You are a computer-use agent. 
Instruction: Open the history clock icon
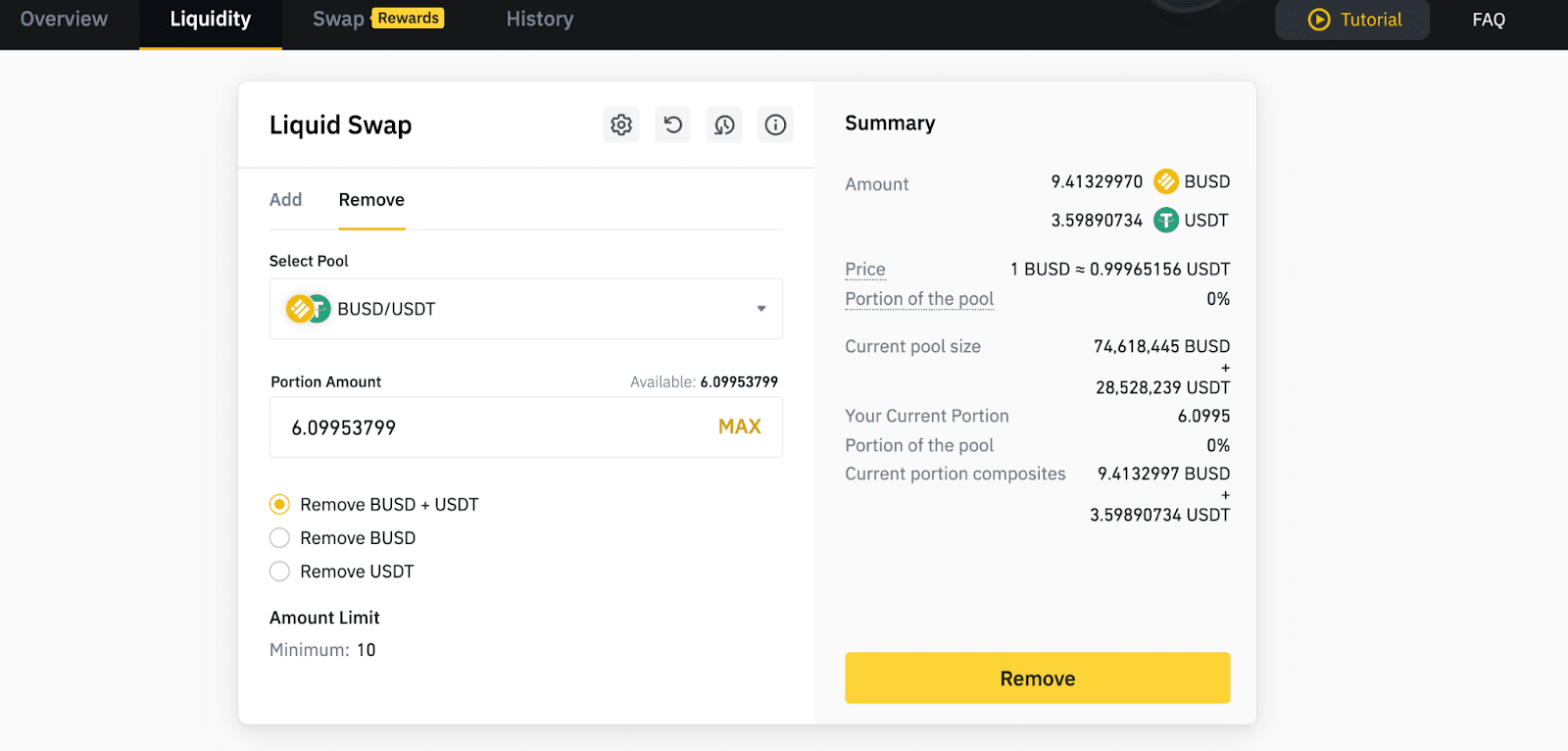(724, 125)
